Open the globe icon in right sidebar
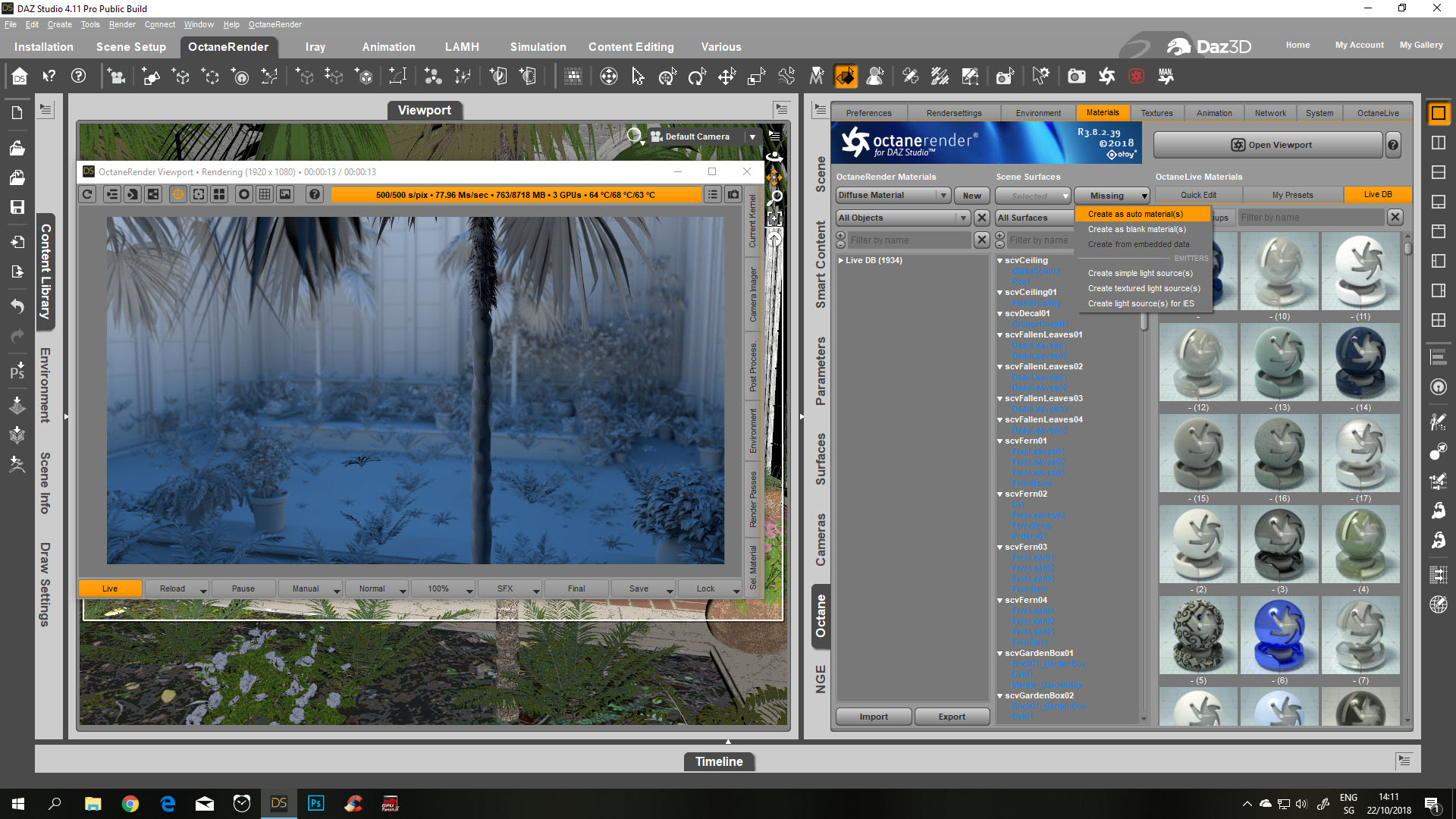The image size is (1456, 819). coord(1438,604)
